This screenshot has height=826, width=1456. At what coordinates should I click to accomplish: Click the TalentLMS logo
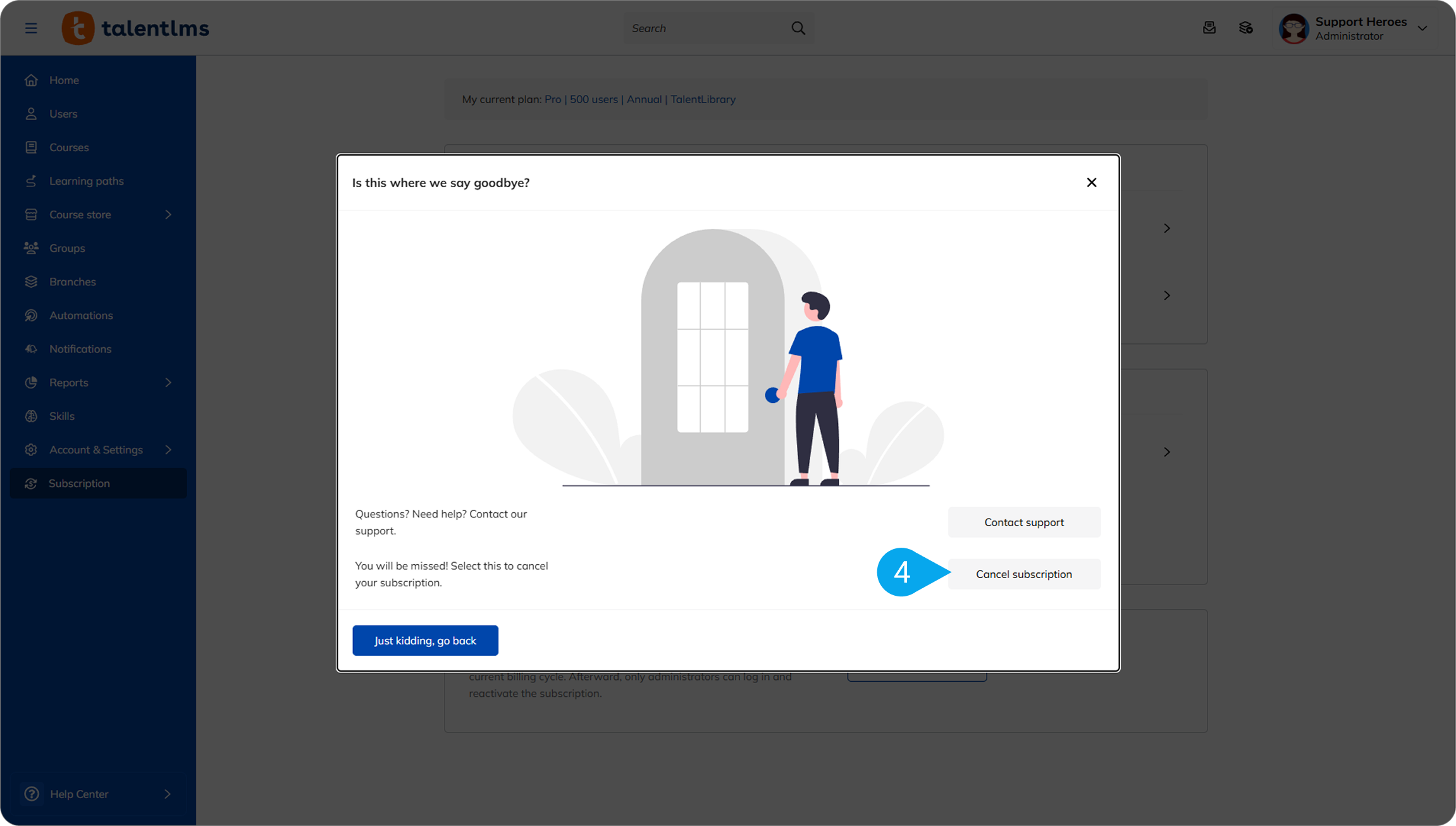(x=135, y=28)
